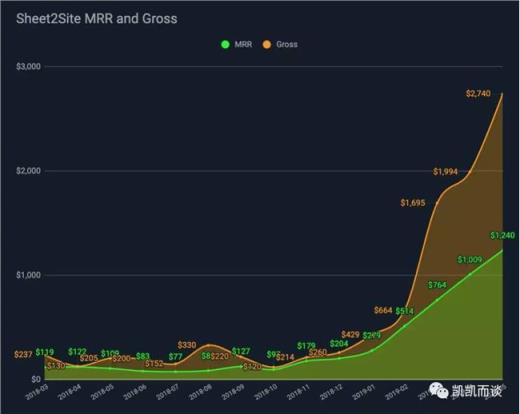Select the $109 MRR data label
This screenshot has width=520, height=414.
(x=110, y=353)
